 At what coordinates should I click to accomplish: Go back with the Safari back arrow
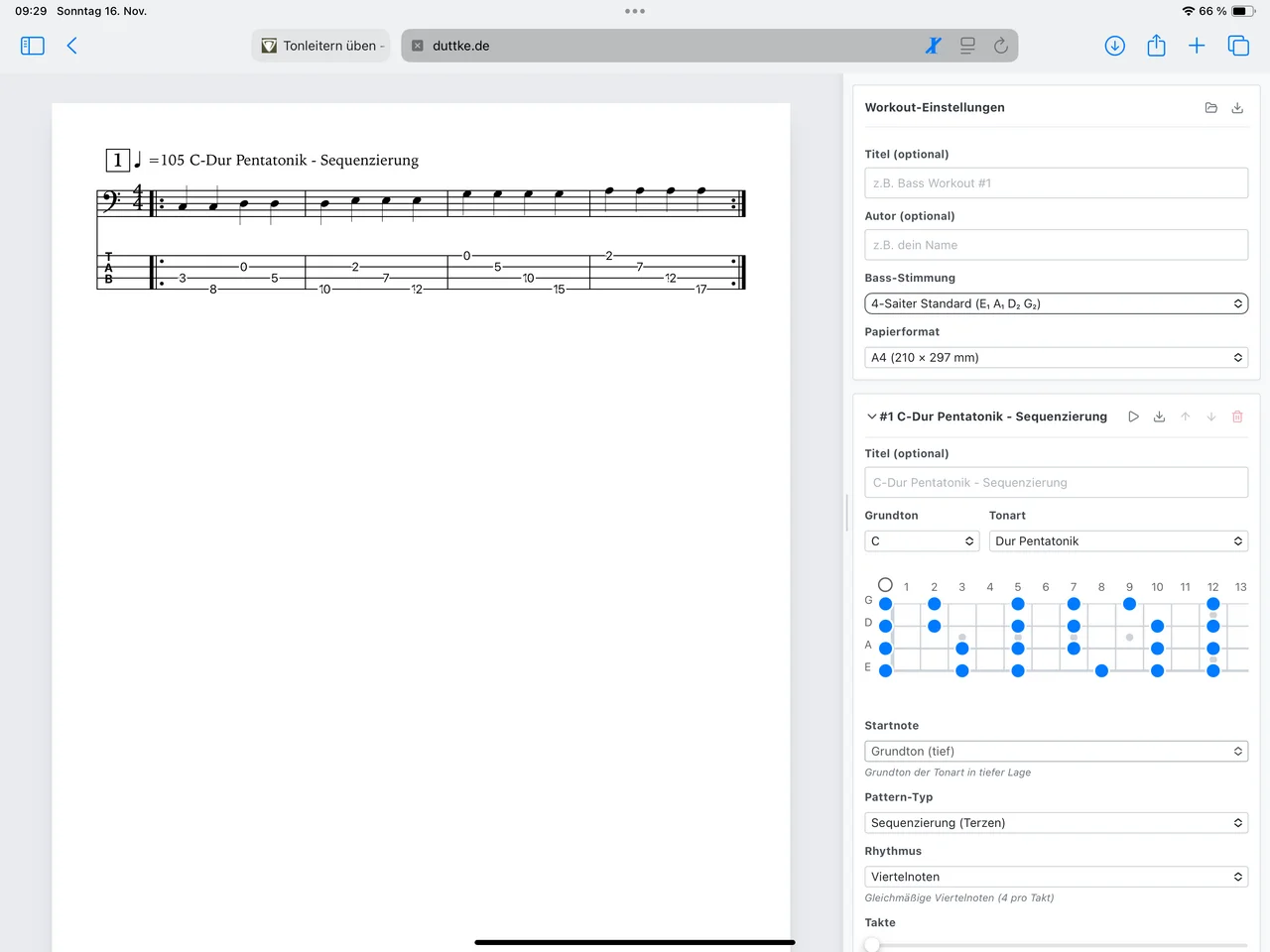coord(71,46)
